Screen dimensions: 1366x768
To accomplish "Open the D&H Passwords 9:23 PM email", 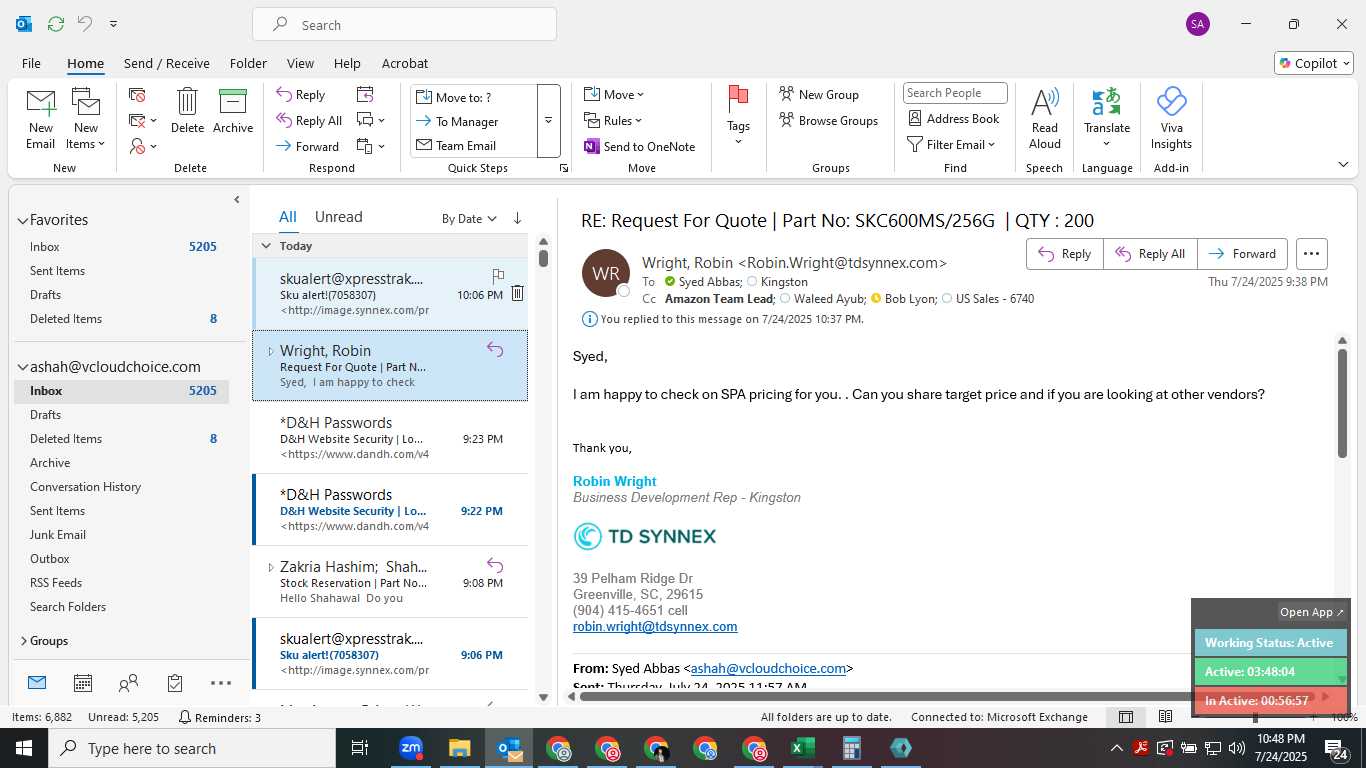I will 390,438.
